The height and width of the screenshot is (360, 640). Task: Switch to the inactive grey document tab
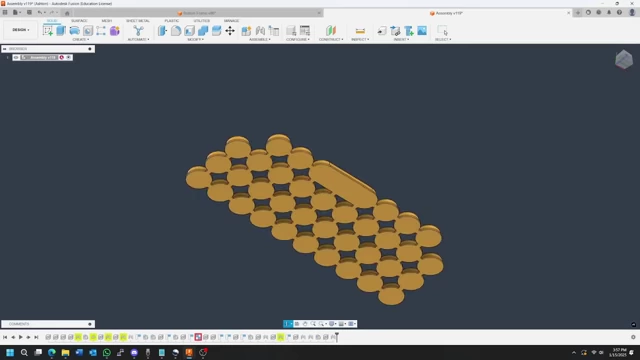click(199, 13)
